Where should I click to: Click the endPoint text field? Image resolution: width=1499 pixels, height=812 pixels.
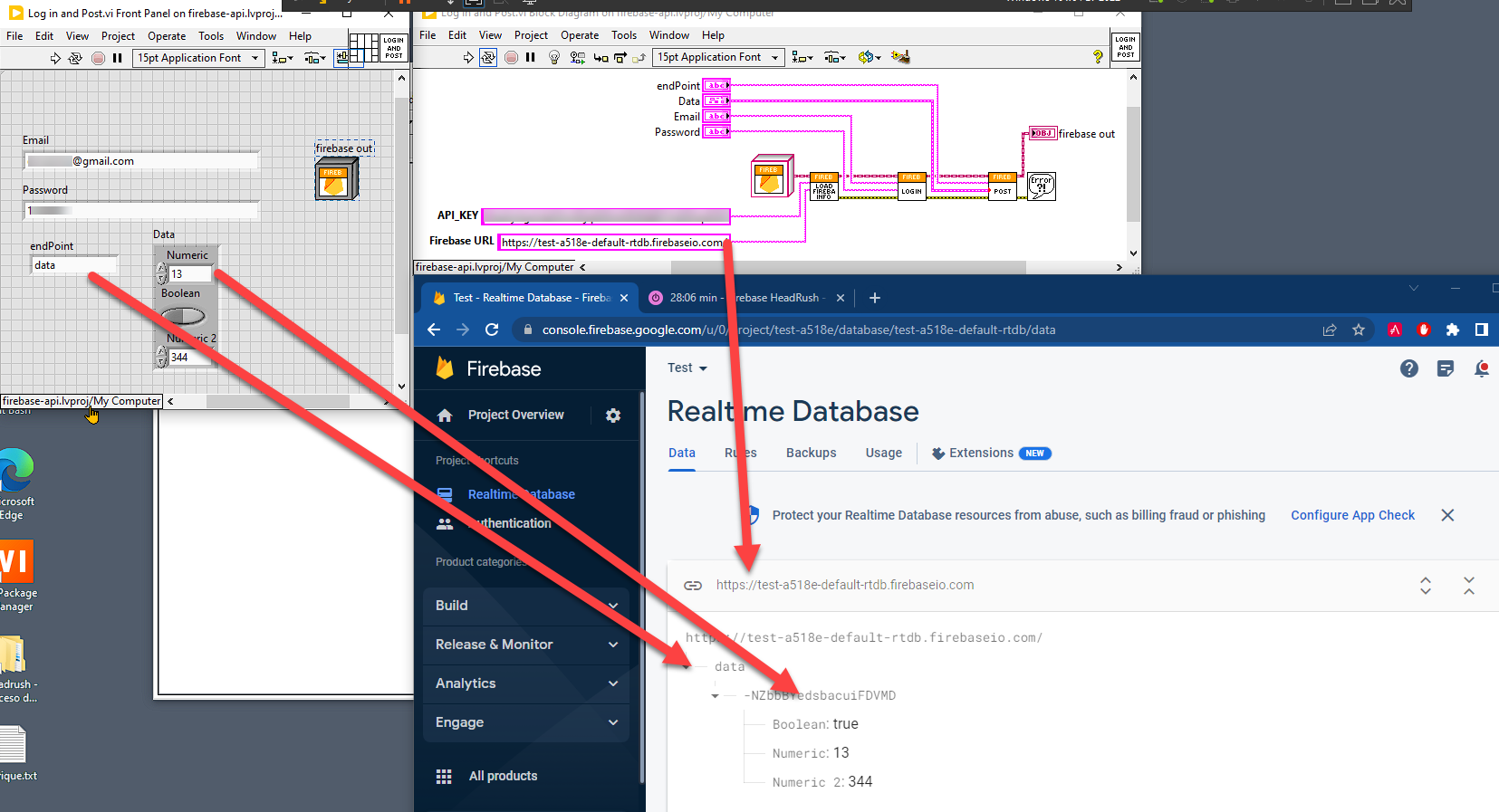(74, 265)
